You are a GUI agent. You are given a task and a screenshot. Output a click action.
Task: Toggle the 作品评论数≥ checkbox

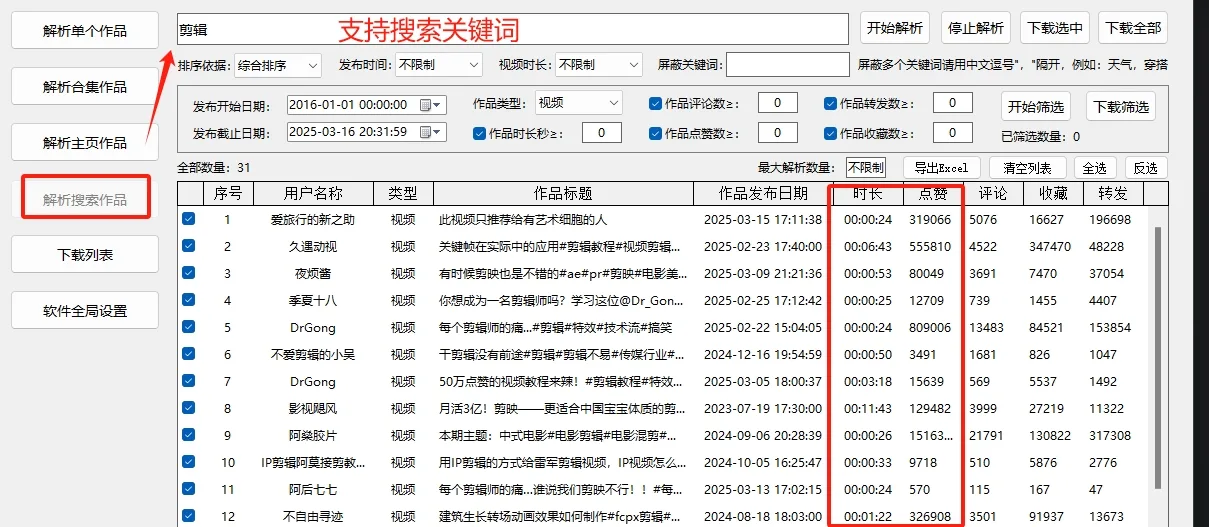point(655,103)
